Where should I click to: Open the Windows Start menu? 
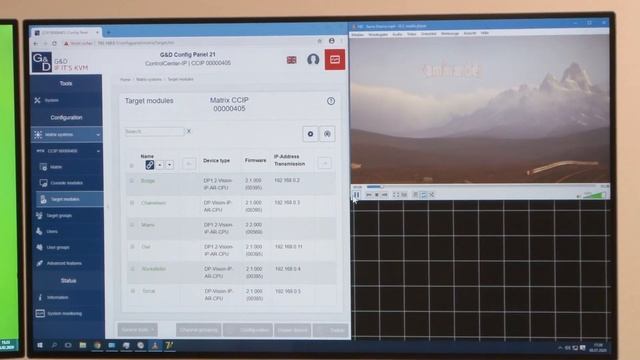click(x=40, y=345)
